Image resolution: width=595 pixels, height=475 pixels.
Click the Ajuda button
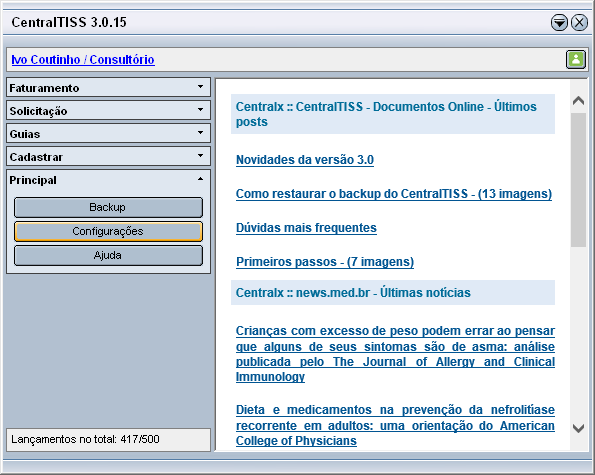pyautogui.click(x=109, y=255)
